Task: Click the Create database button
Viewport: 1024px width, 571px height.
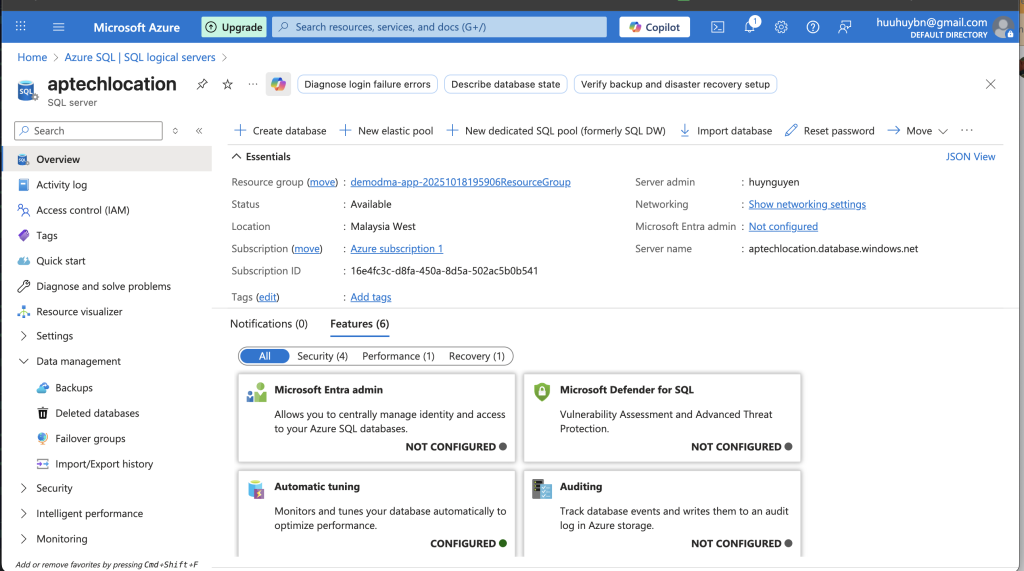Action: [280, 131]
